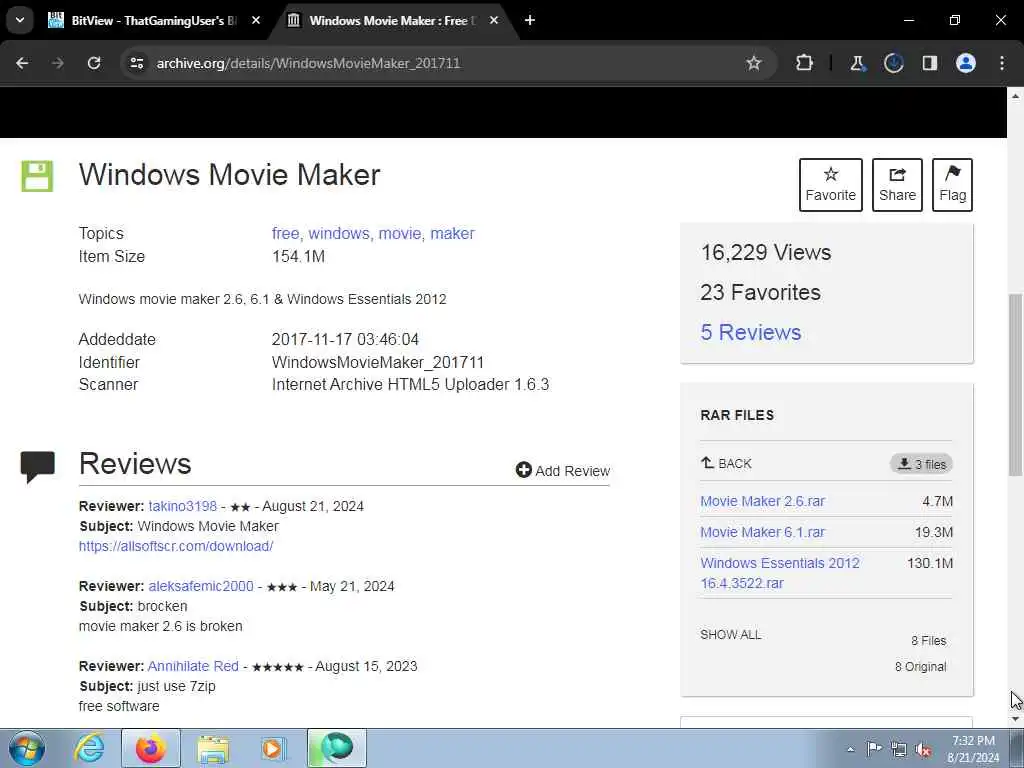This screenshot has width=1024, height=768.
Task: View site information icon in address bar
Action: tap(136, 63)
